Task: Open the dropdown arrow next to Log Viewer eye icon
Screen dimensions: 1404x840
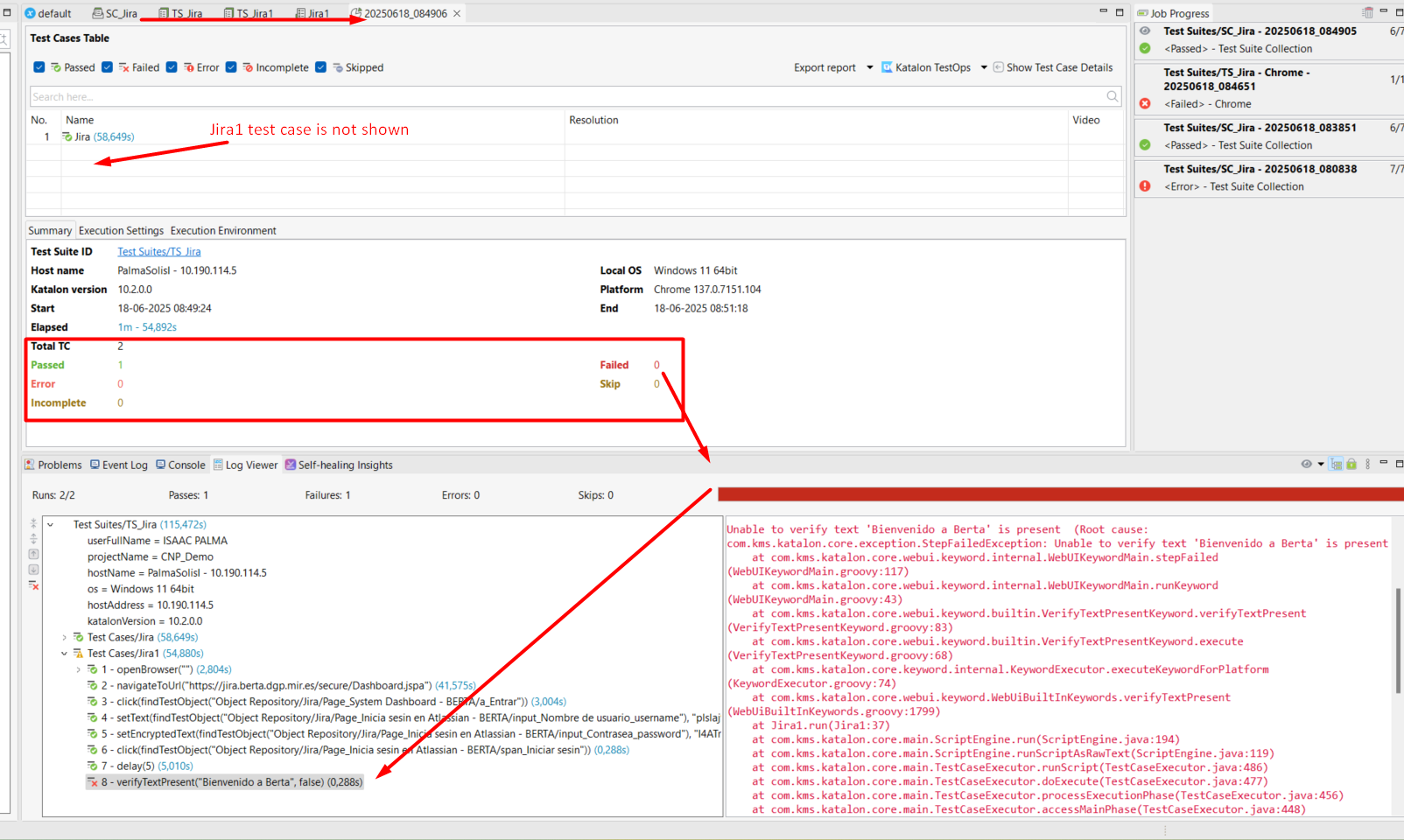Action: [1321, 464]
